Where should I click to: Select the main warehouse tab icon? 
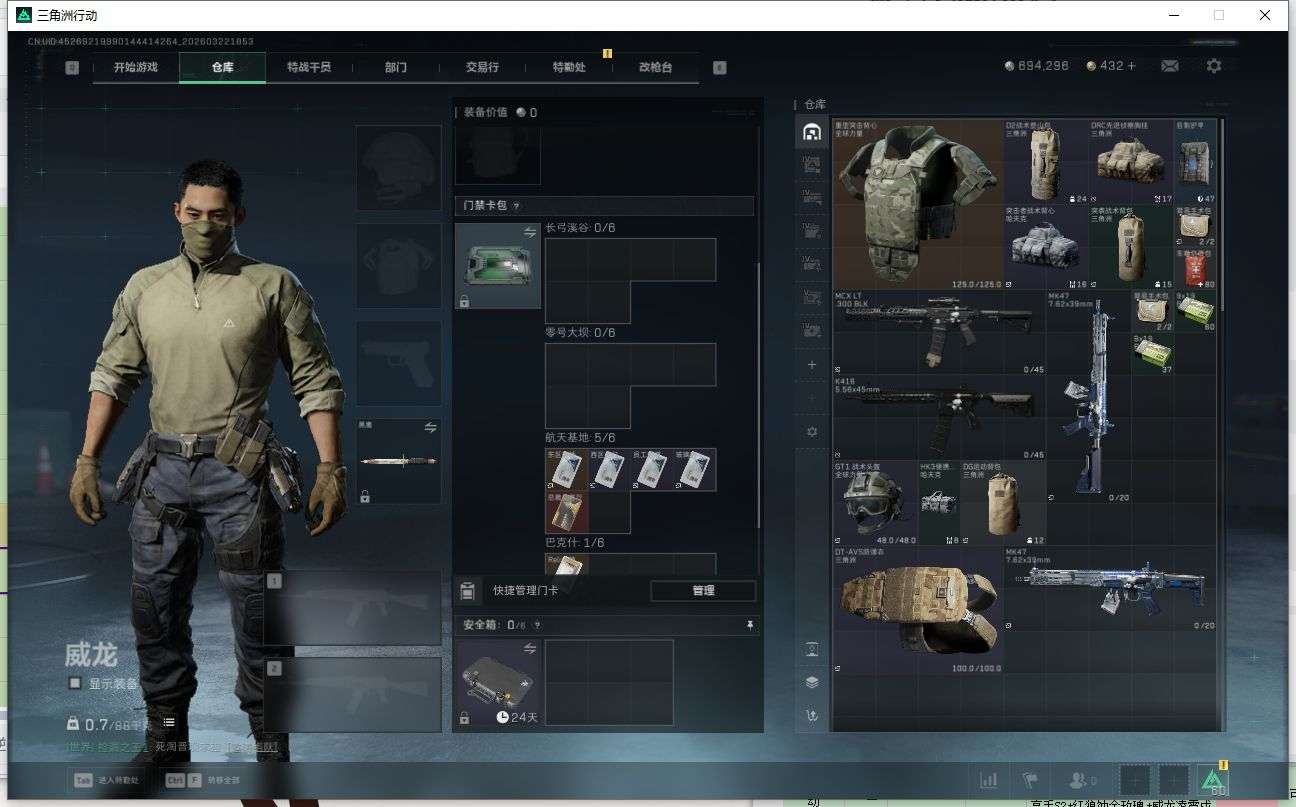tap(811, 132)
